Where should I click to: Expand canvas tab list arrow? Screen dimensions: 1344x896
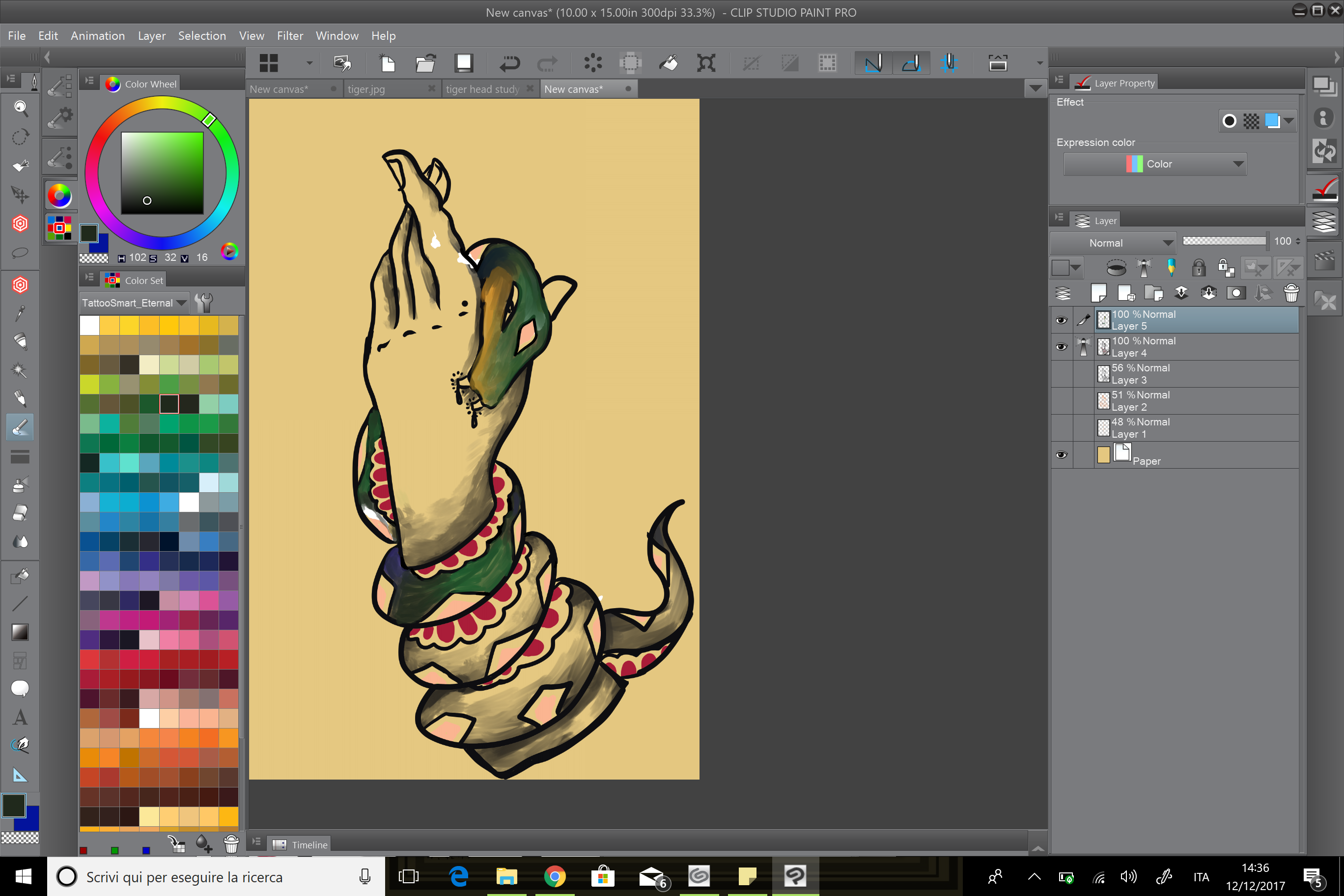click(x=1035, y=88)
